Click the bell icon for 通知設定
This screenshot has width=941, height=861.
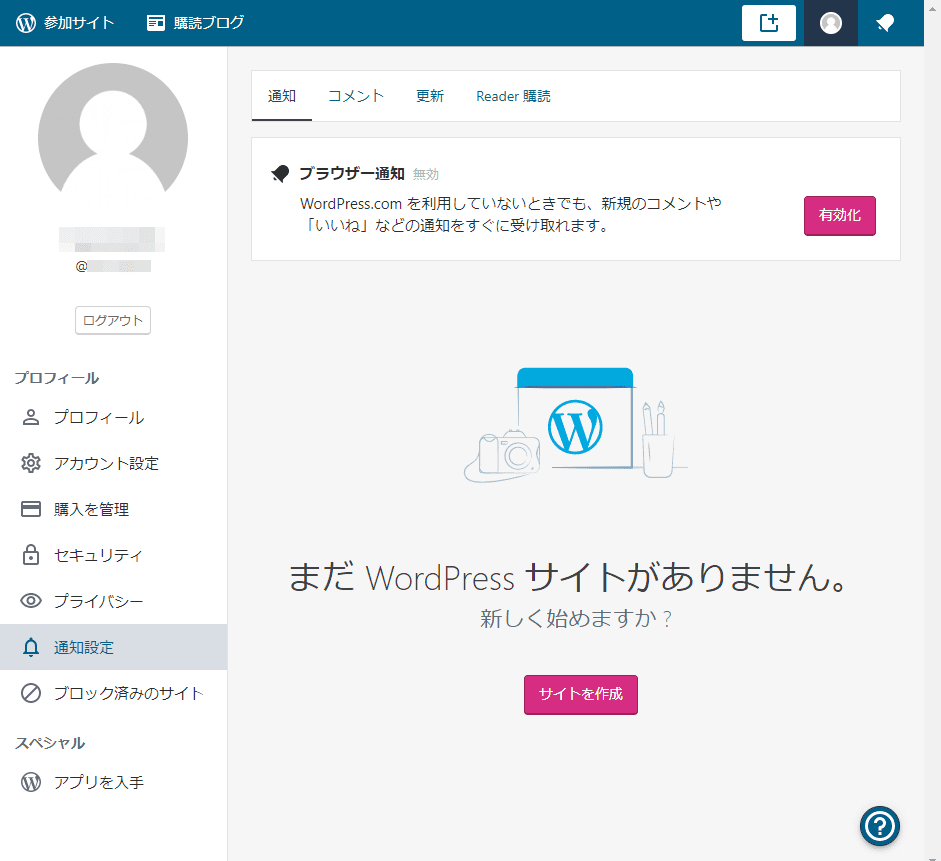tap(31, 647)
